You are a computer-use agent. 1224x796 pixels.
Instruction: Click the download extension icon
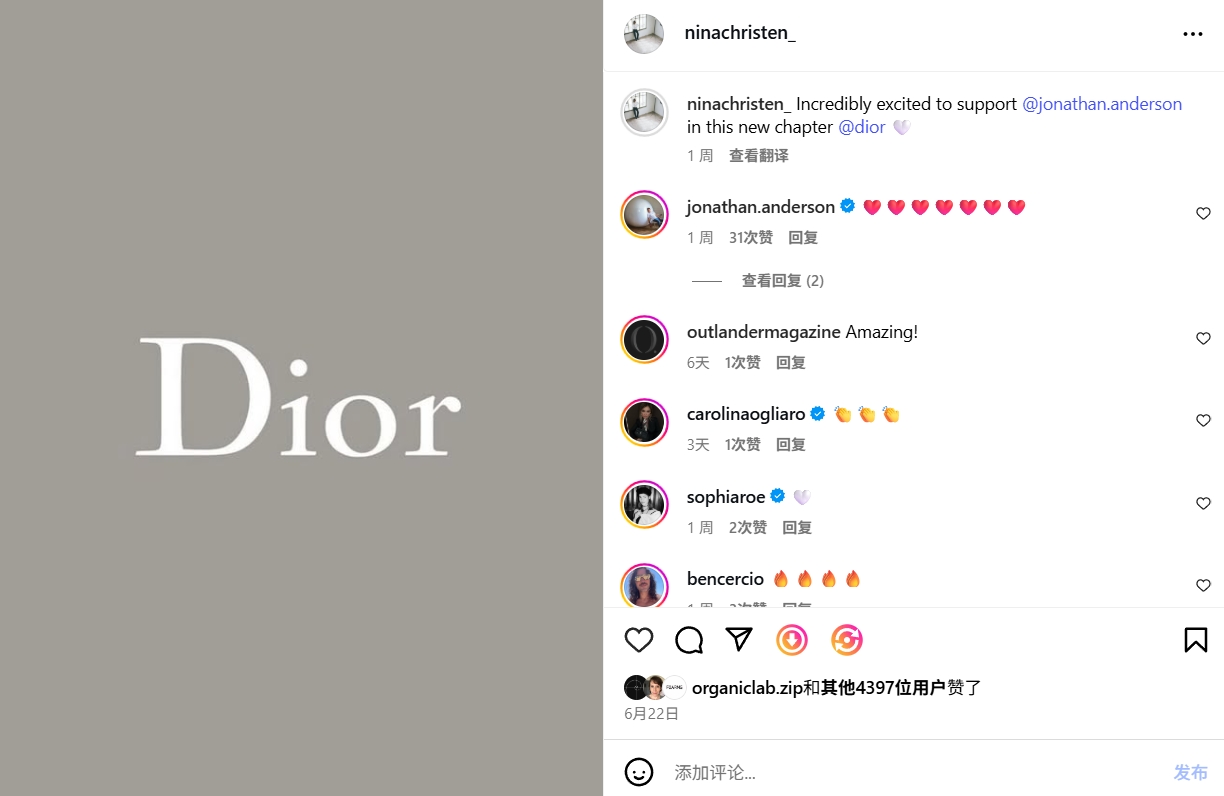tap(792, 640)
